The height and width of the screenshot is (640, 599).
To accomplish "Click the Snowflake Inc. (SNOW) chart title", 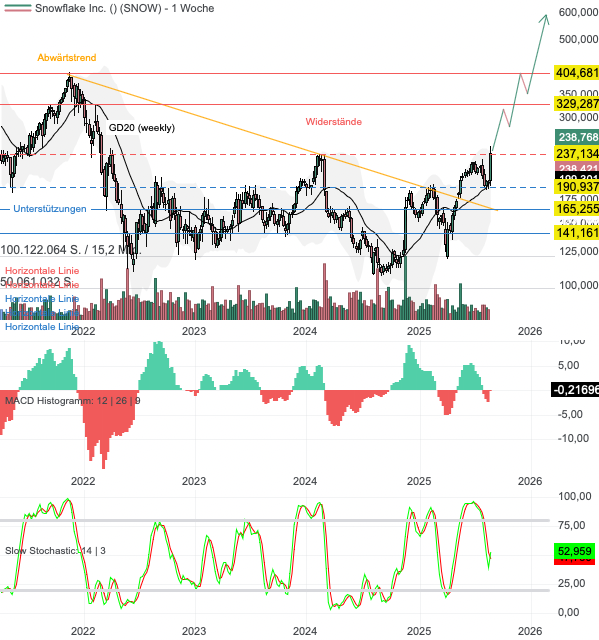I will pyautogui.click(x=124, y=8).
